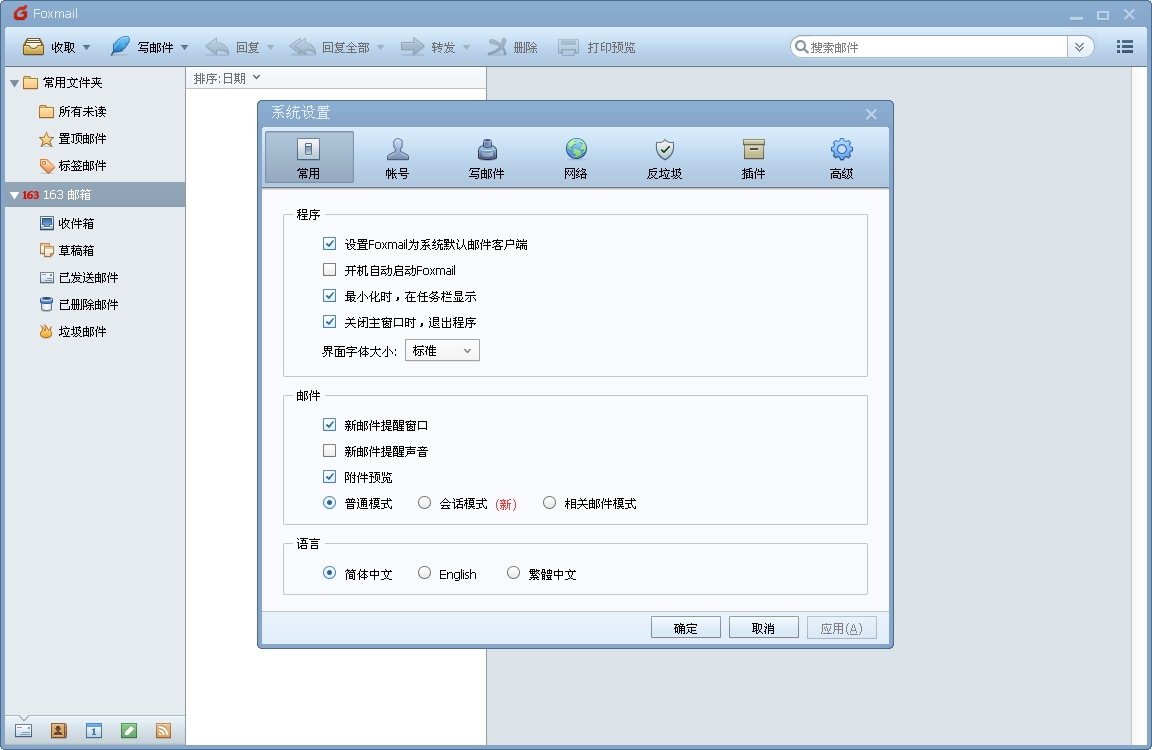The height and width of the screenshot is (750, 1152).
Task: Enable 开机自动启动Foxmail checkbox
Action: tap(329, 270)
